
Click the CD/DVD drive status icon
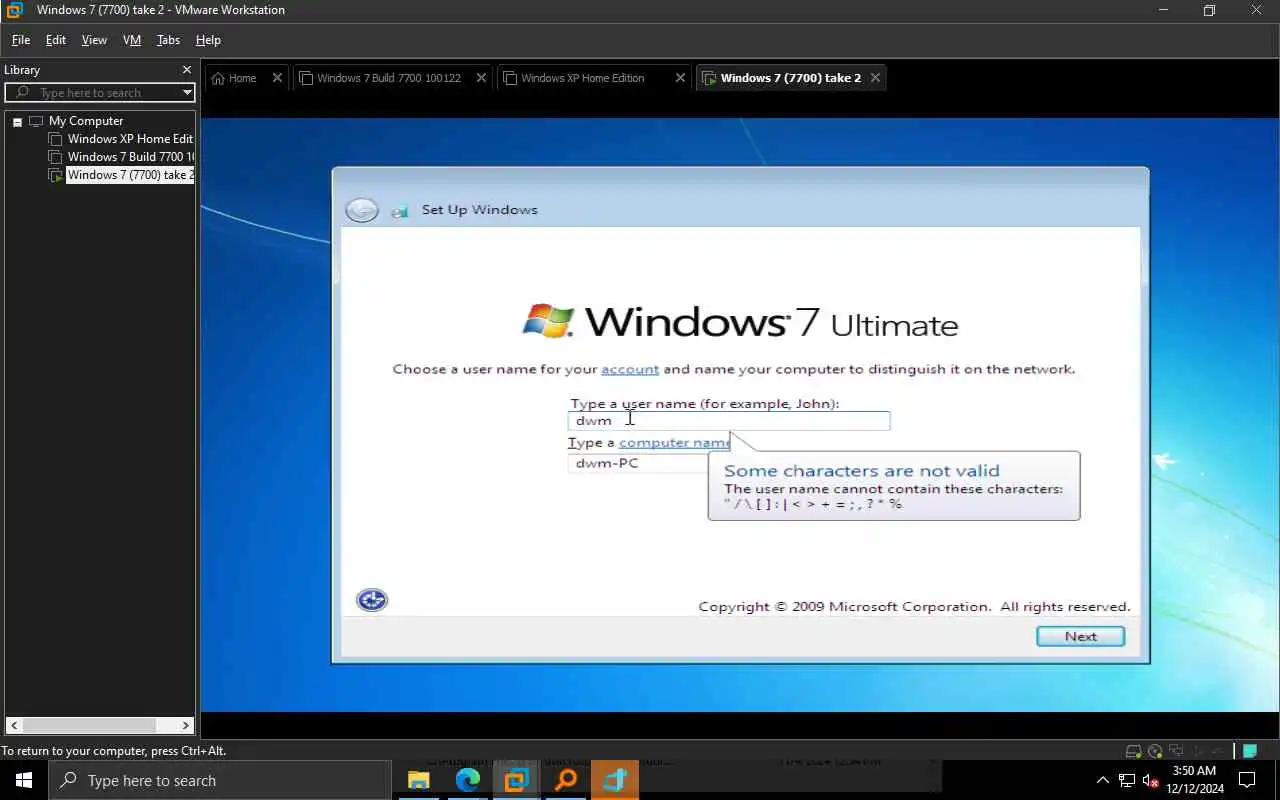click(1155, 751)
